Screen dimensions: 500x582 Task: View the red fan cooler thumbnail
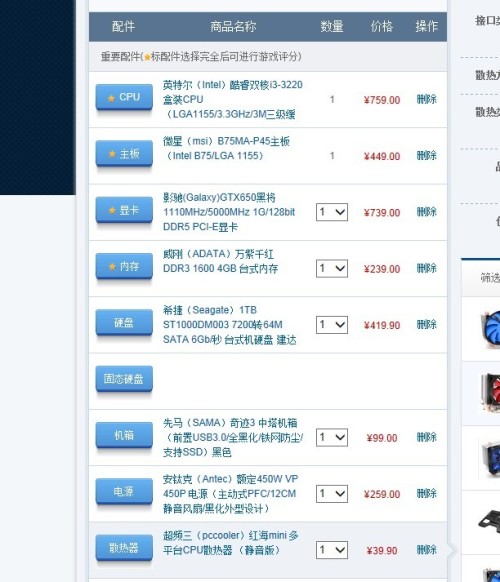coord(490,393)
